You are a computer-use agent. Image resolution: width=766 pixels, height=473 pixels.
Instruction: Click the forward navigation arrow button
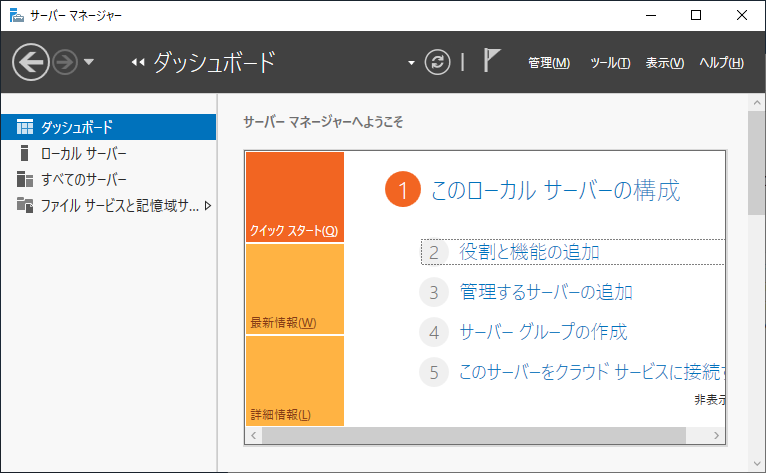click(x=65, y=62)
